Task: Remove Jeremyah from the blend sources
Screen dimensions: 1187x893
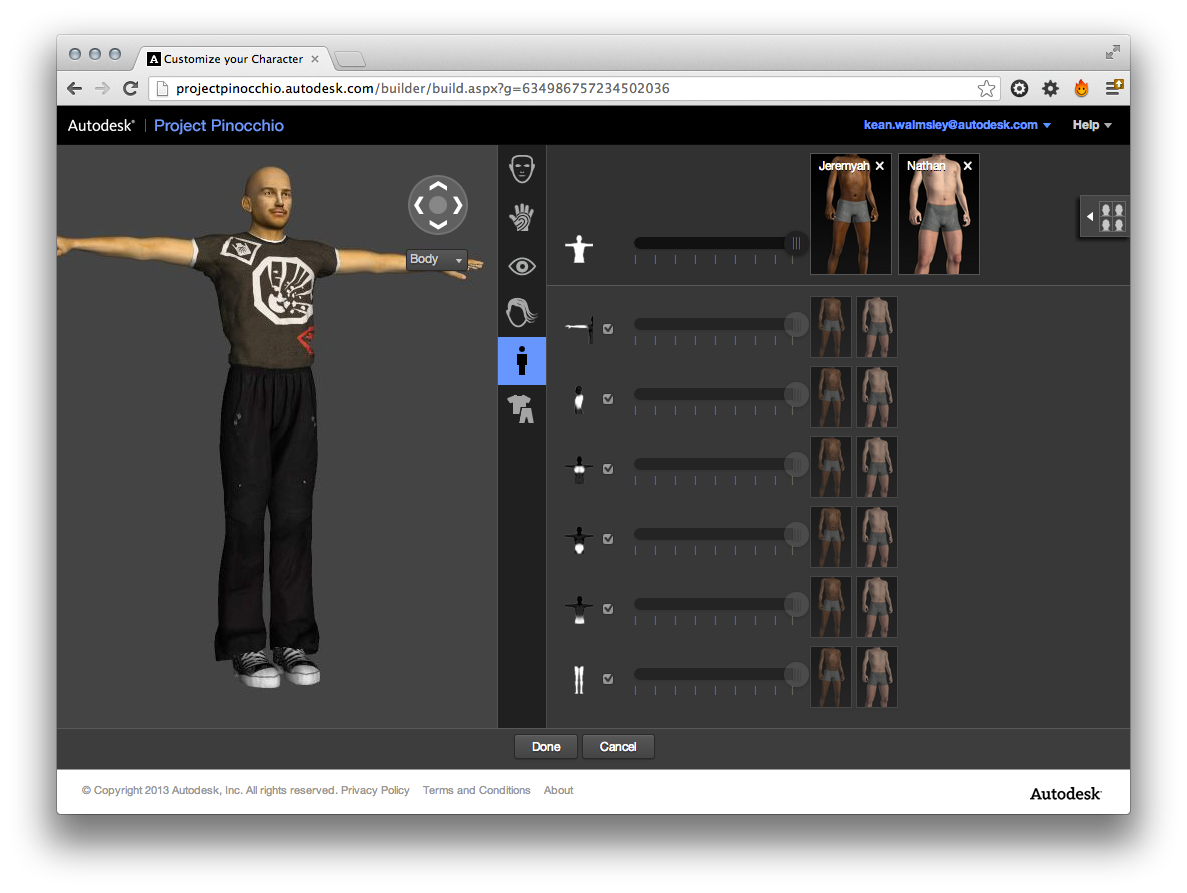Action: click(880, 166)
